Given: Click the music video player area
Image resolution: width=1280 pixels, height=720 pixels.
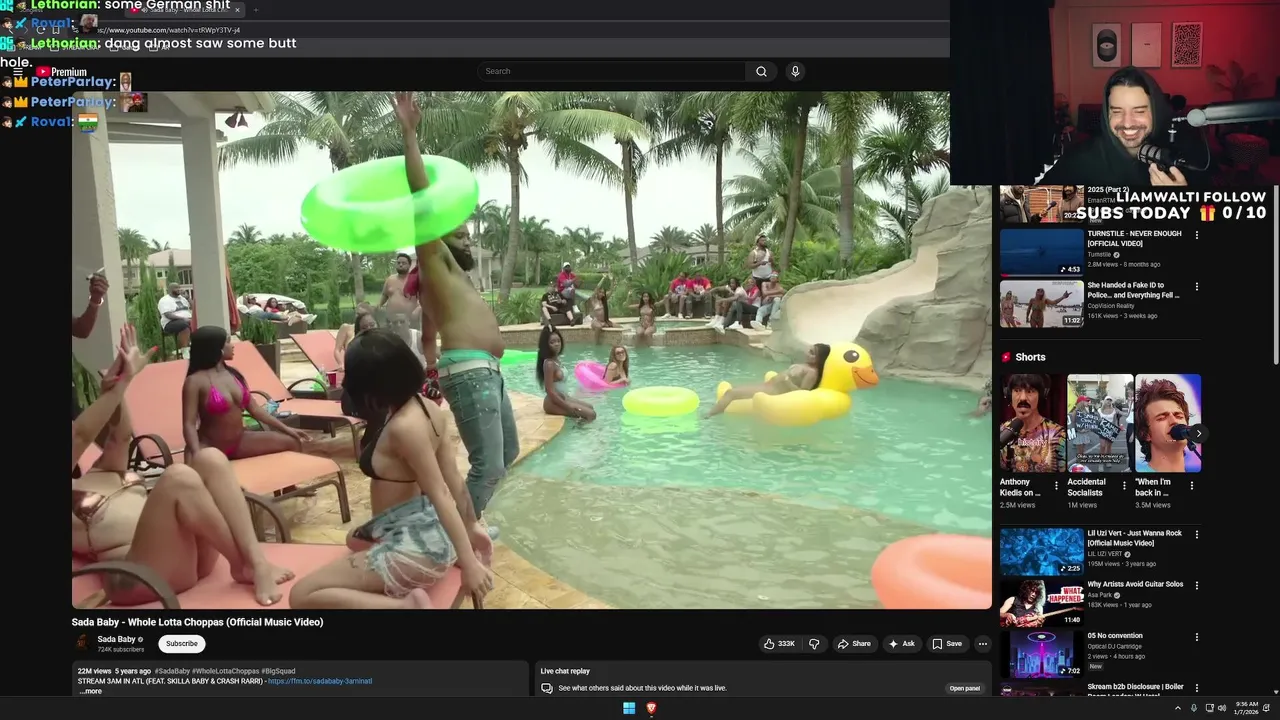Looking at the screenshot, I should [x=531, y=350].
